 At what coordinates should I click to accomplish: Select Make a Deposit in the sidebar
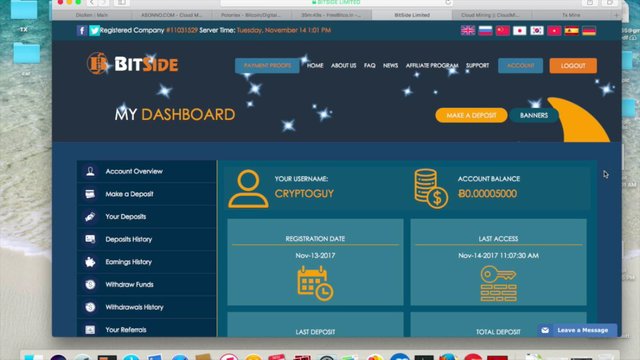click(x=147, y=194)
